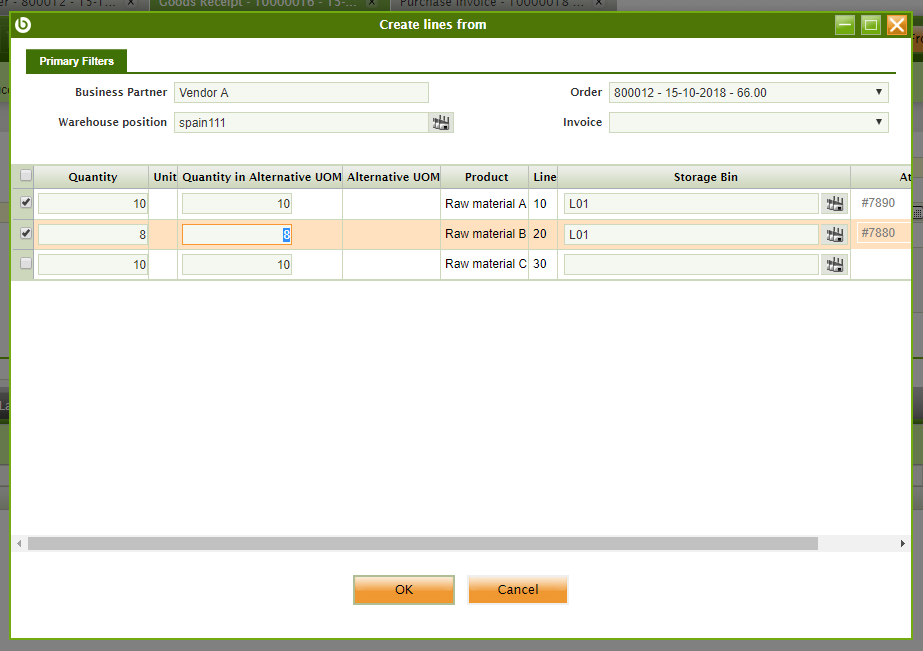Uncheck the Raw material A row checkbox
Viewport: 923px width, 651px height.
coord(26,202)
